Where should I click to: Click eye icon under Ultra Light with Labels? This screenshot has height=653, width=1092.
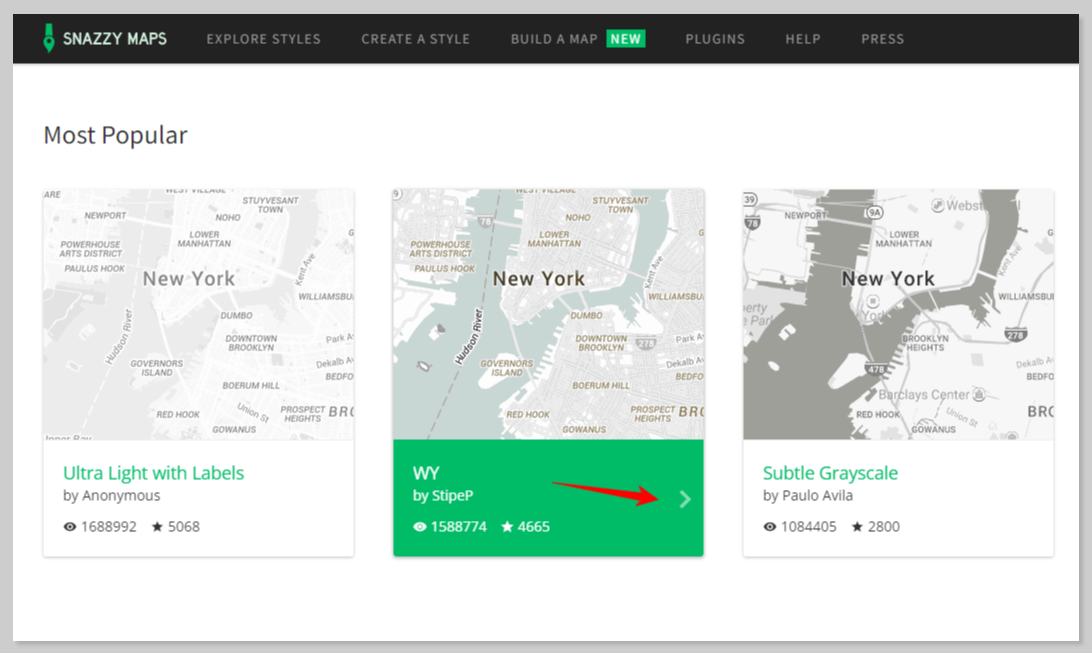pos(70,526)
